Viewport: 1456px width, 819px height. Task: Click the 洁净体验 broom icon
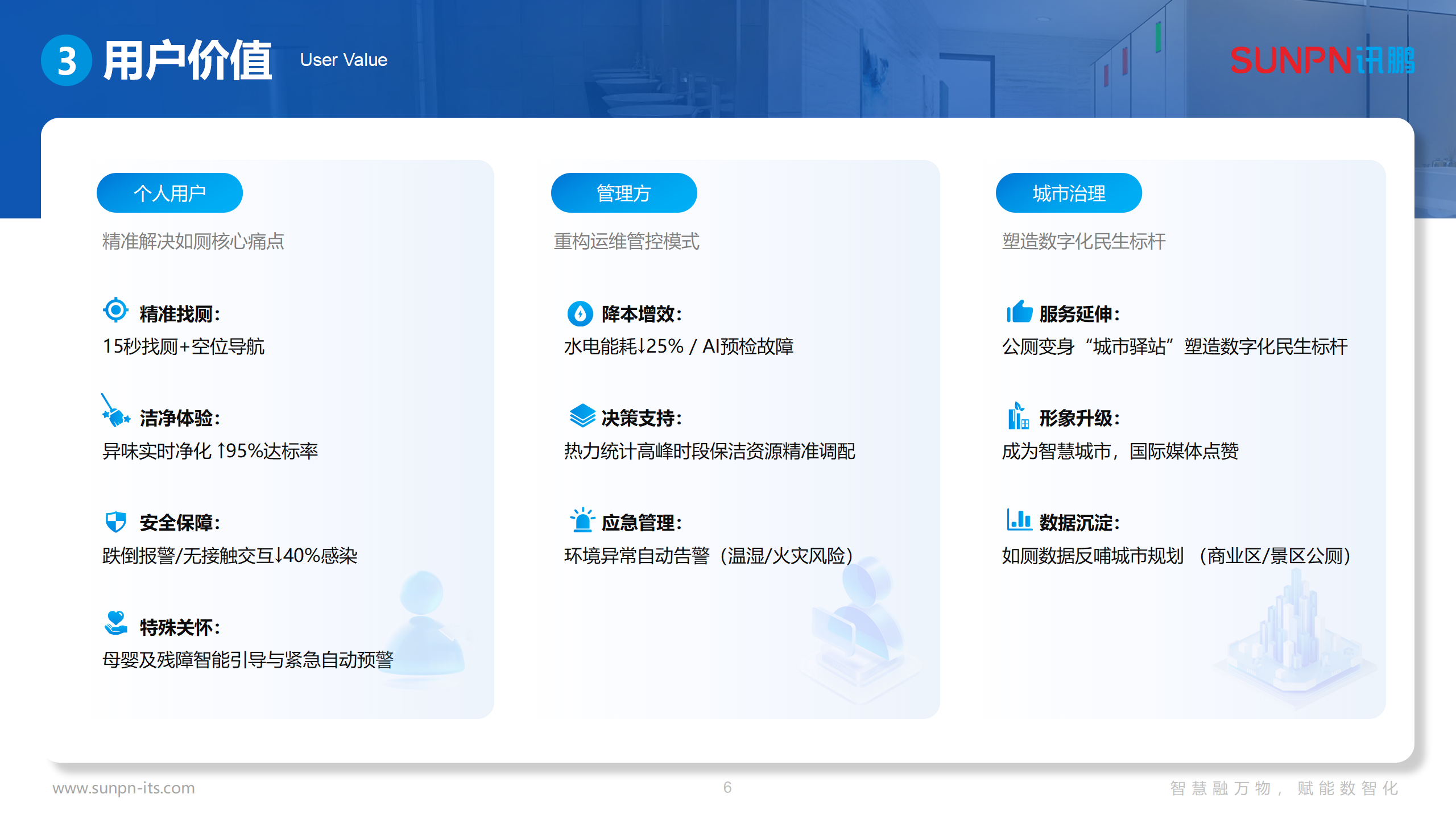(115, 418)
